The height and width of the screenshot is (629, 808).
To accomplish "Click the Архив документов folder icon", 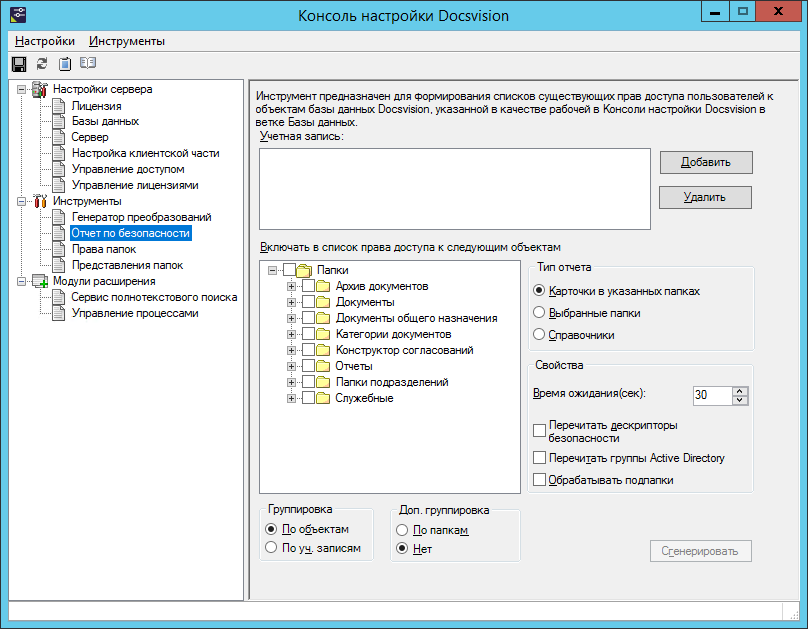I will (323, 287).
